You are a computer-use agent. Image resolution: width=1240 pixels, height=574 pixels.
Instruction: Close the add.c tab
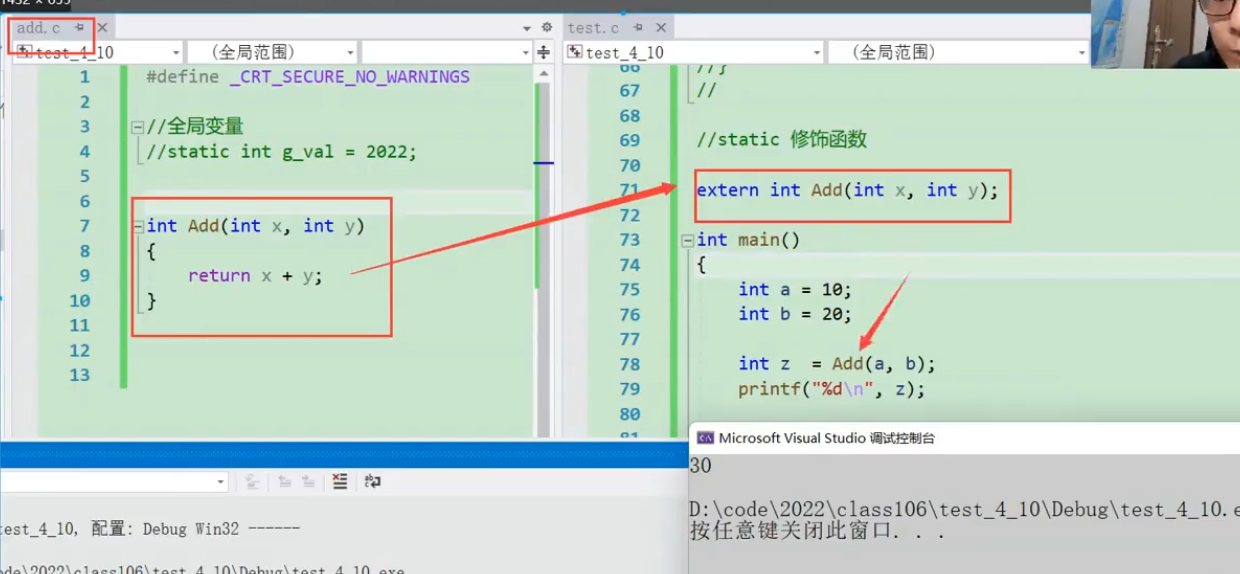[102, 28]
